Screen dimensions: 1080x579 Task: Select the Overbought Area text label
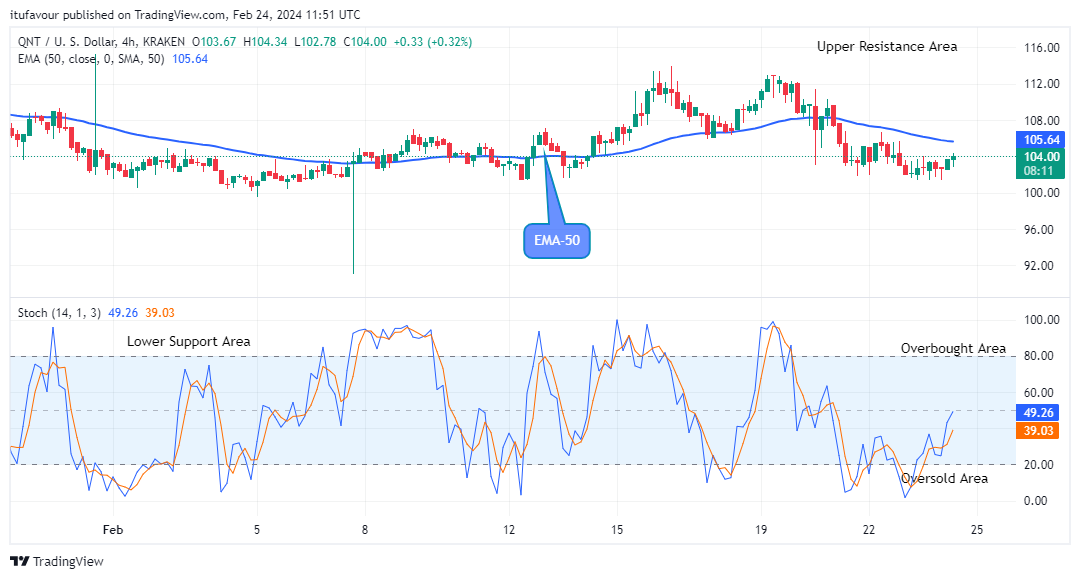(953, 348)
